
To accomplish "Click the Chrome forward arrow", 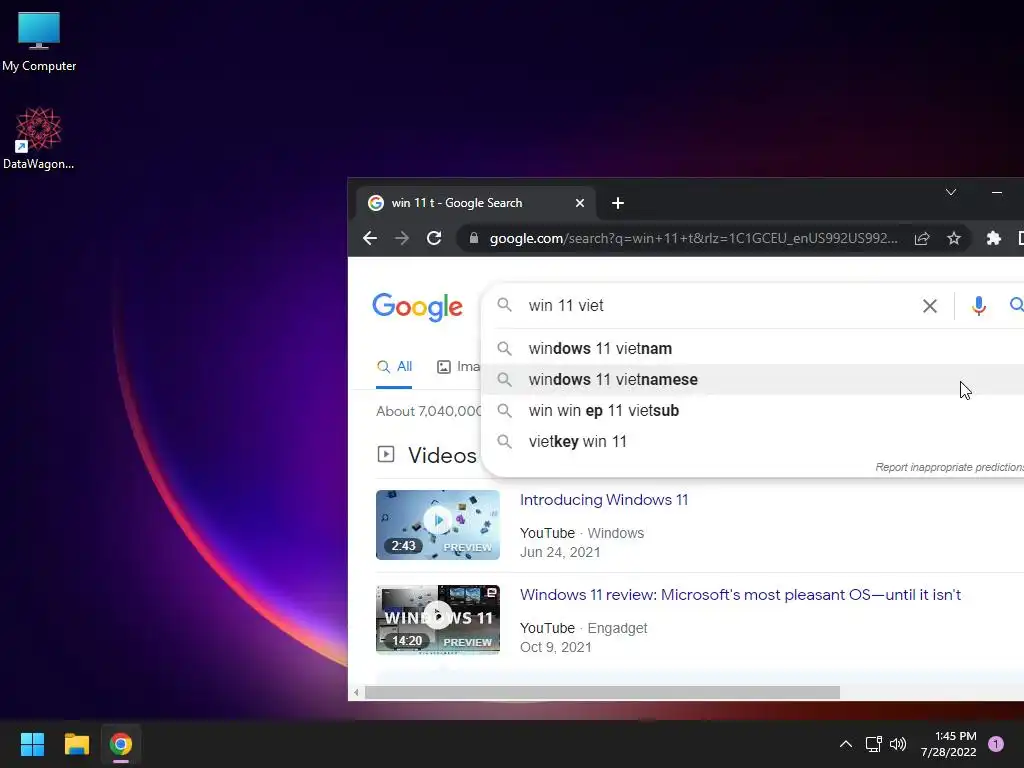I will (x=402, y=238).
